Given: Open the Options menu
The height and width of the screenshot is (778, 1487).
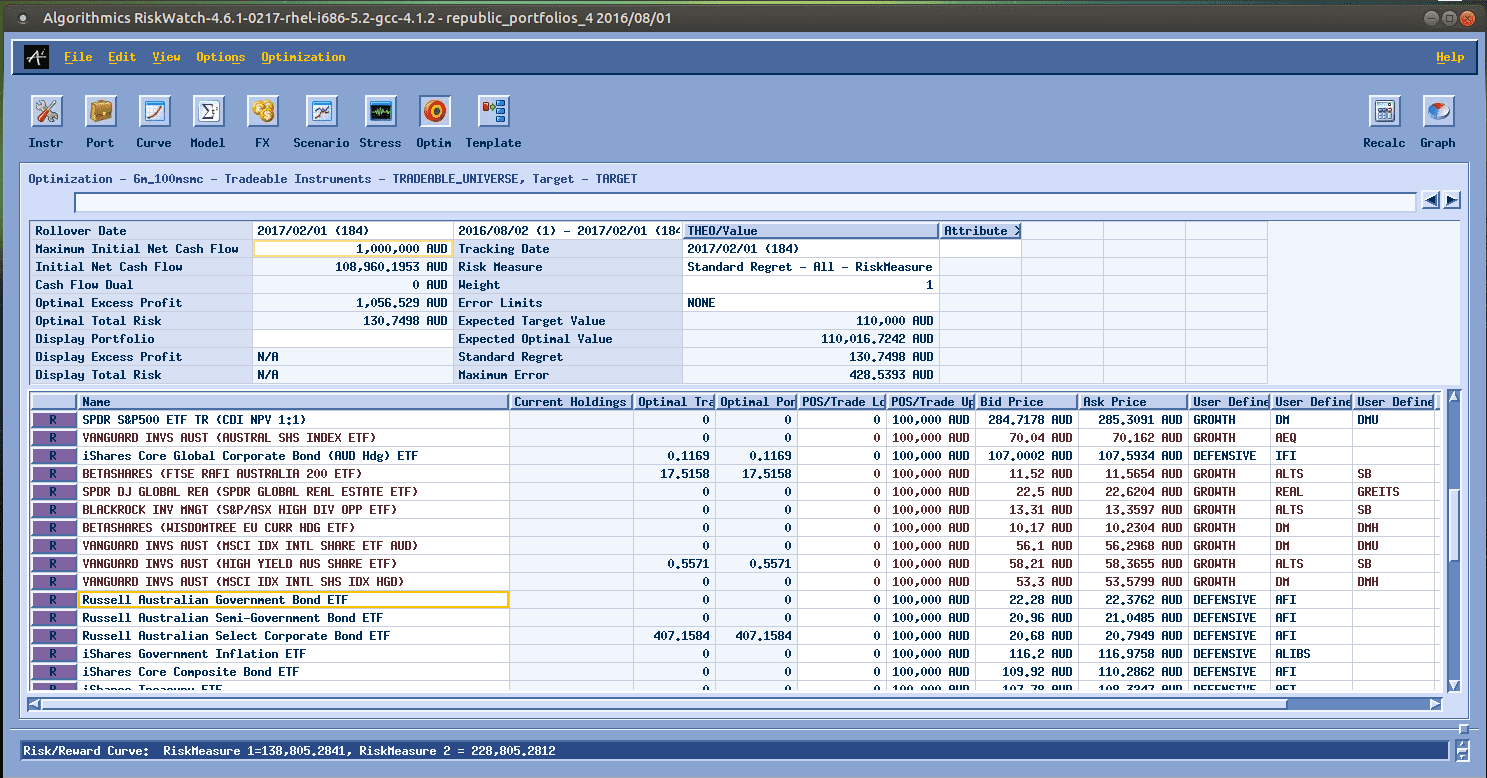Looking at the screenshot, I should click(x=220, y=57).
